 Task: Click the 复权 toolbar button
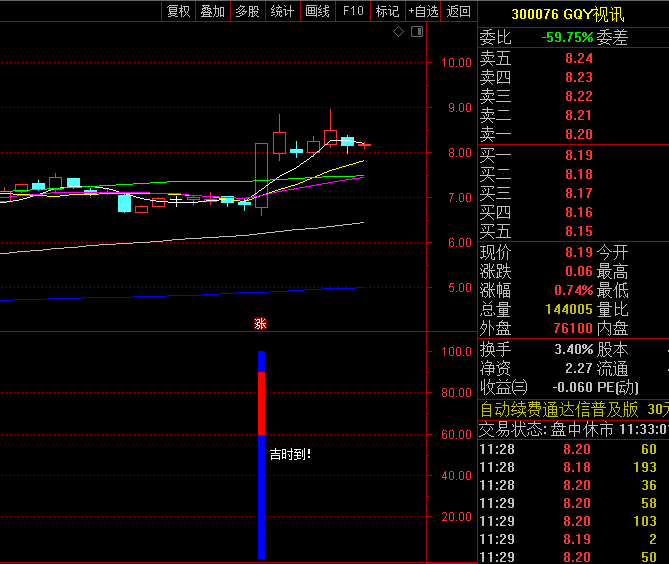178,11
